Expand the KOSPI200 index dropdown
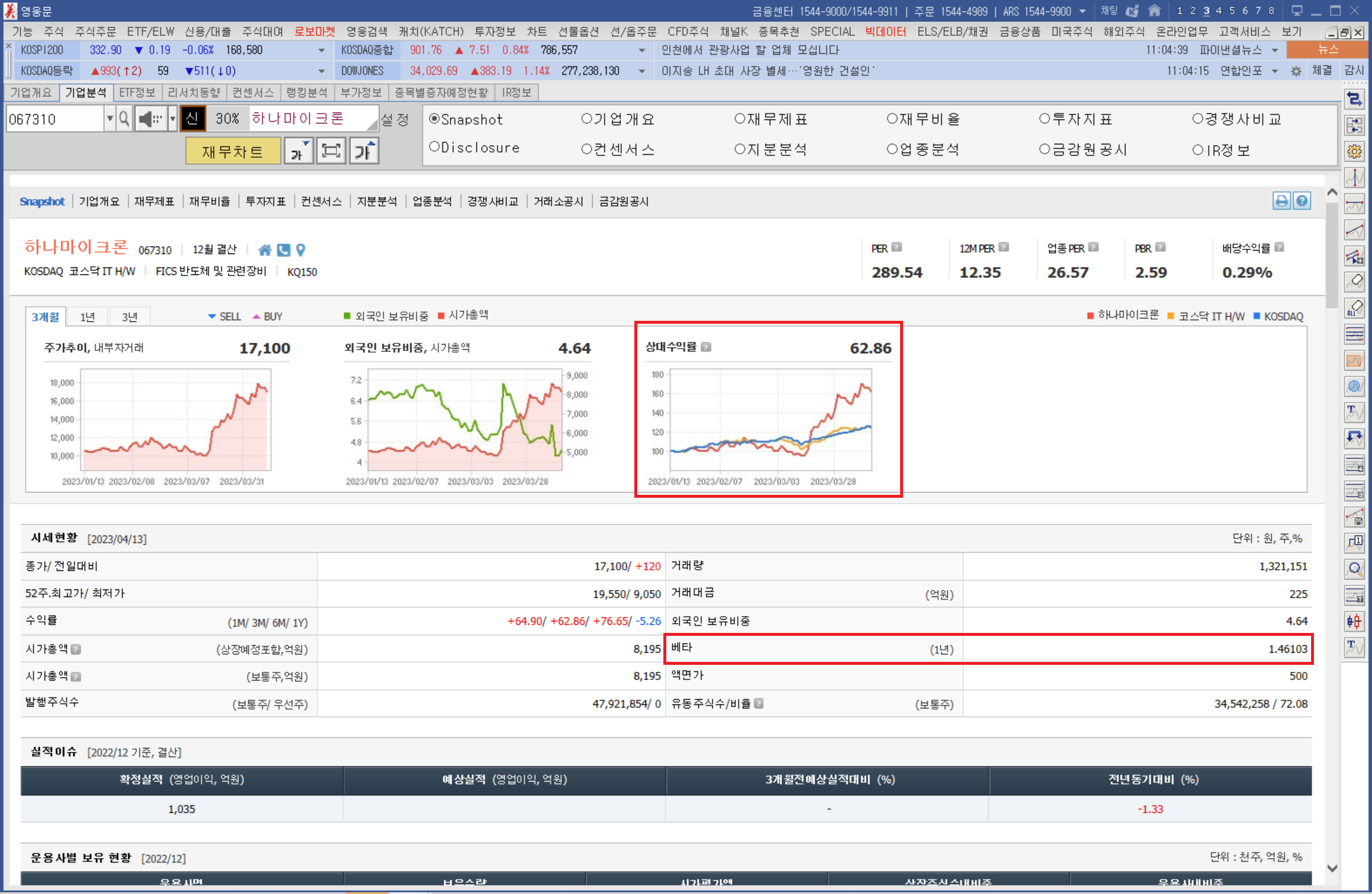Screen dimensions: 1372x894 point(322,50)
